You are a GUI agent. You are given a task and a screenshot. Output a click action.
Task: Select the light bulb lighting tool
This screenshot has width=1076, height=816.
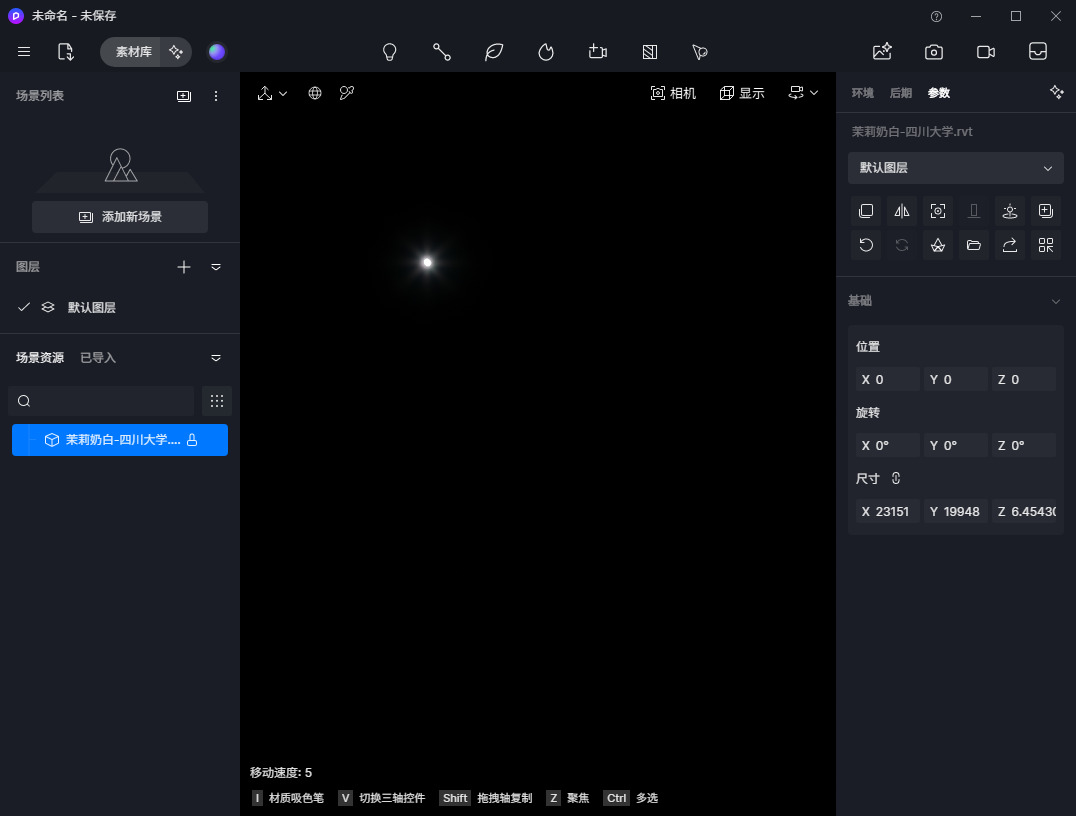point(390,52)
